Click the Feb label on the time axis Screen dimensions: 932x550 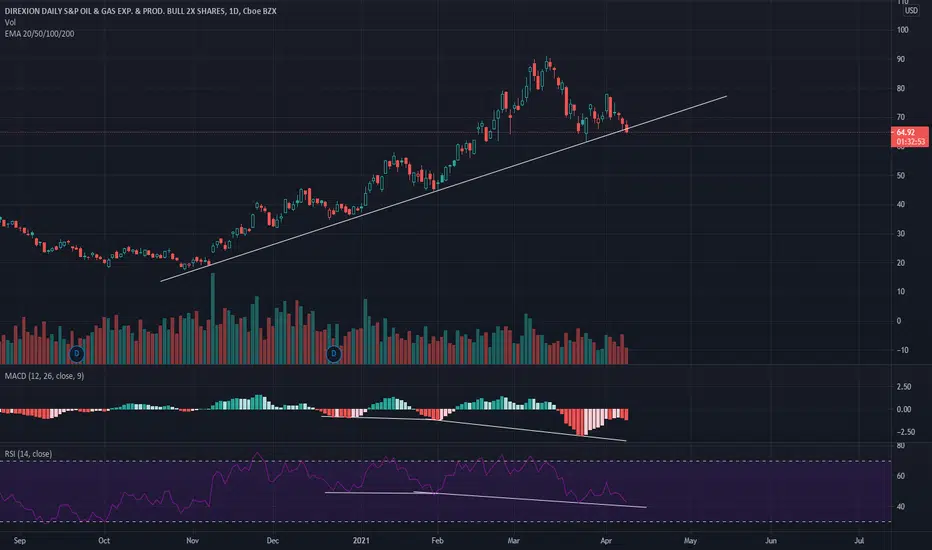coord(437,540)
